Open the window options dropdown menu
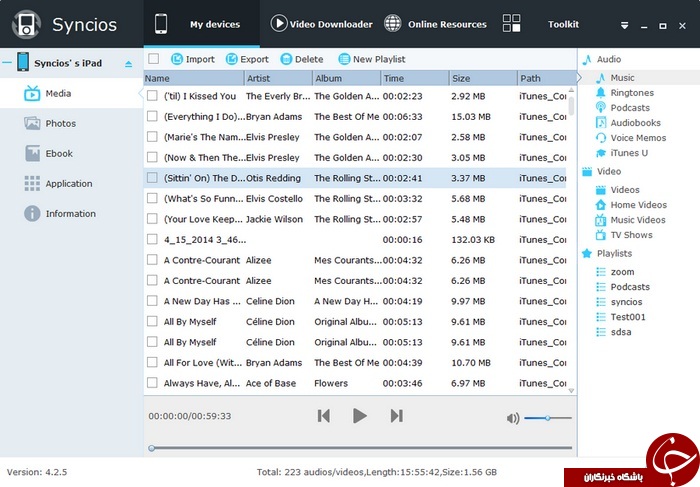 click(625, 25)
